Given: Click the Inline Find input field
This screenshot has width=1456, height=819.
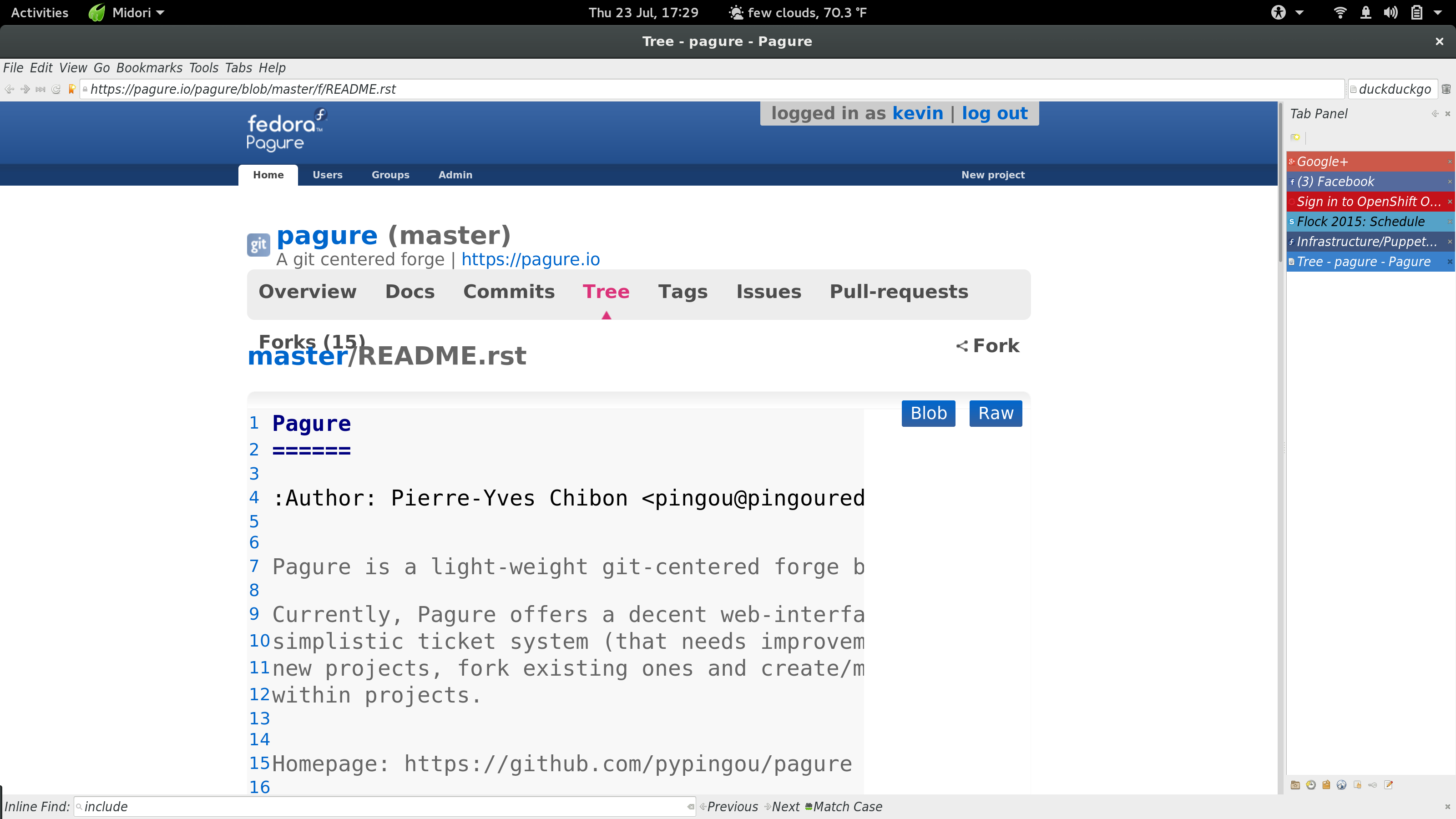Looking at the screenshot, I should tap(384, 807).
